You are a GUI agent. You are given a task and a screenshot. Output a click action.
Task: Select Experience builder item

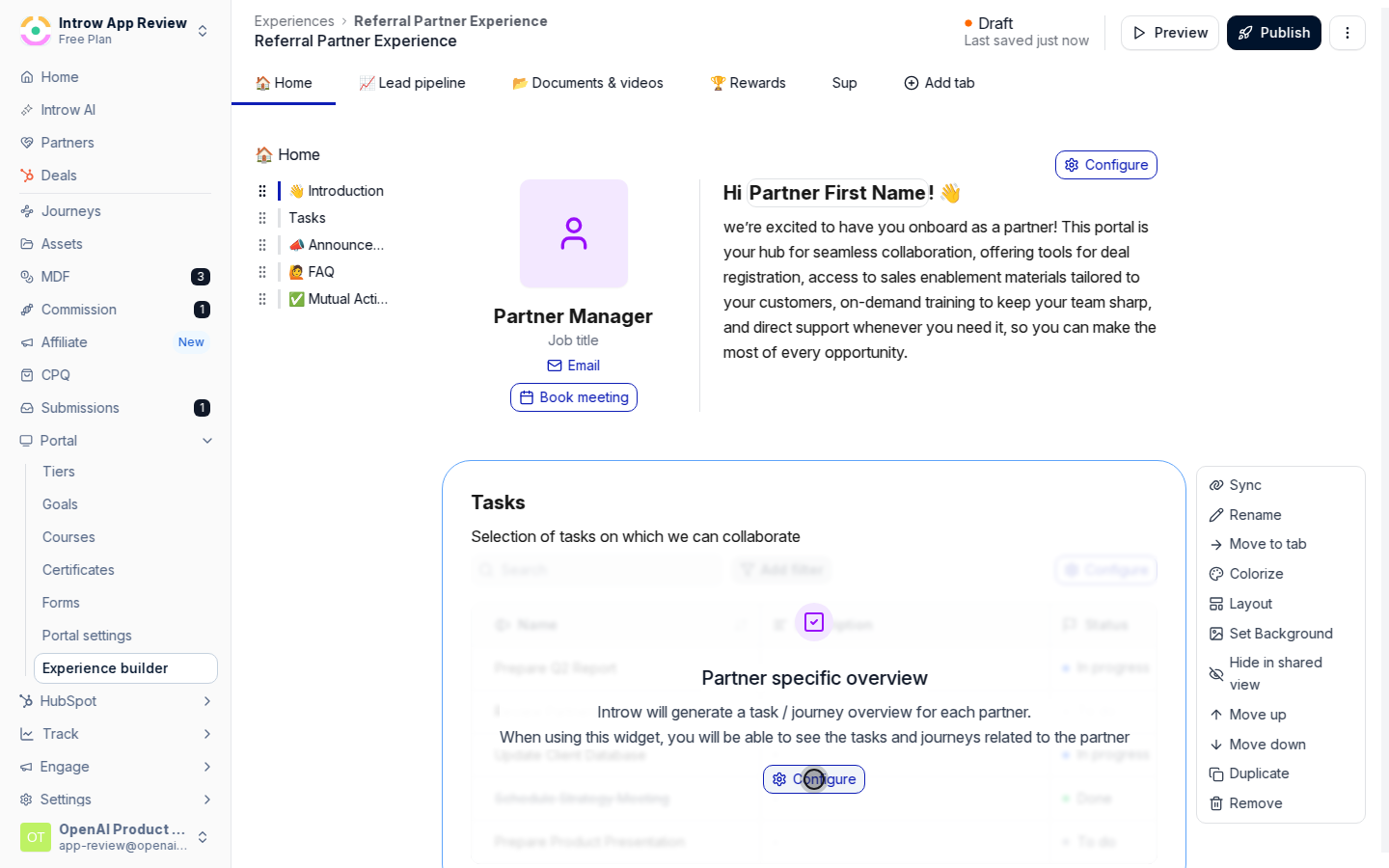tap(125, 668)
